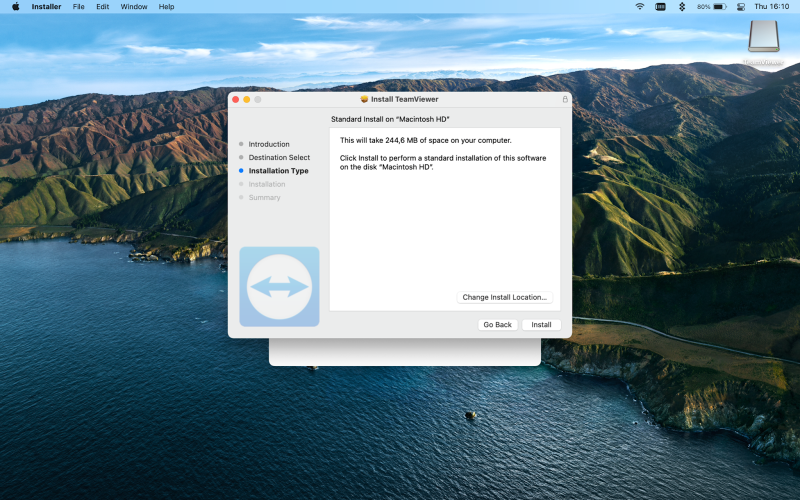Click the battery status icon
The height and width of the screenshot is (500, 800).
[712, 7]
